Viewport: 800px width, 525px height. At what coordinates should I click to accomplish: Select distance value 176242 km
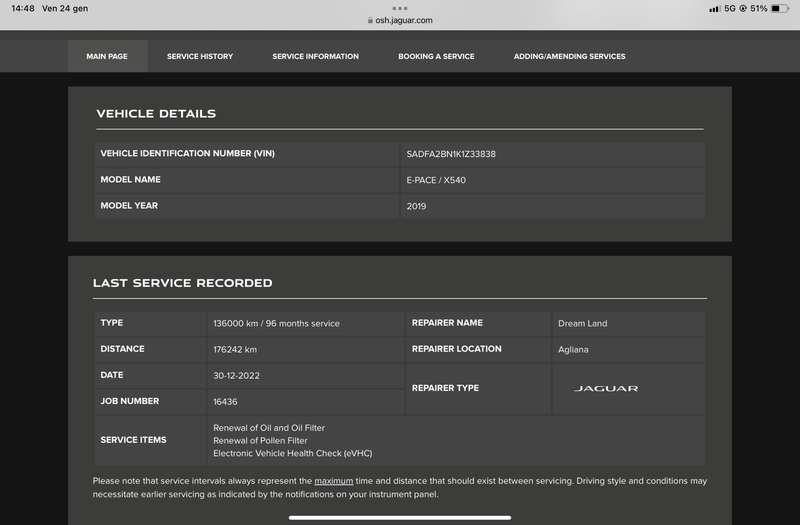[235, 349]
